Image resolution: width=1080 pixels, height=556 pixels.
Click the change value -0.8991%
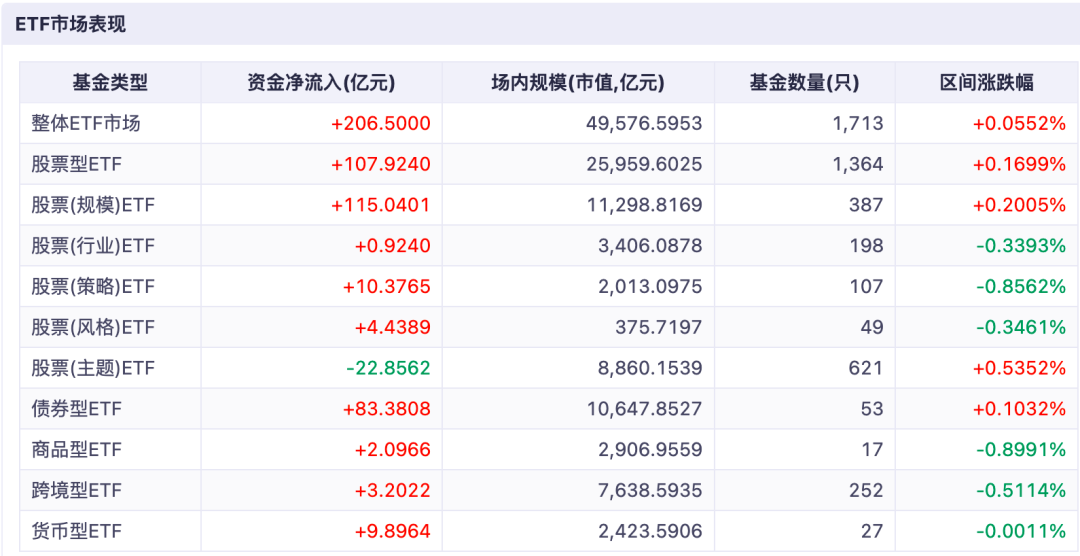tap(1021, 450)
